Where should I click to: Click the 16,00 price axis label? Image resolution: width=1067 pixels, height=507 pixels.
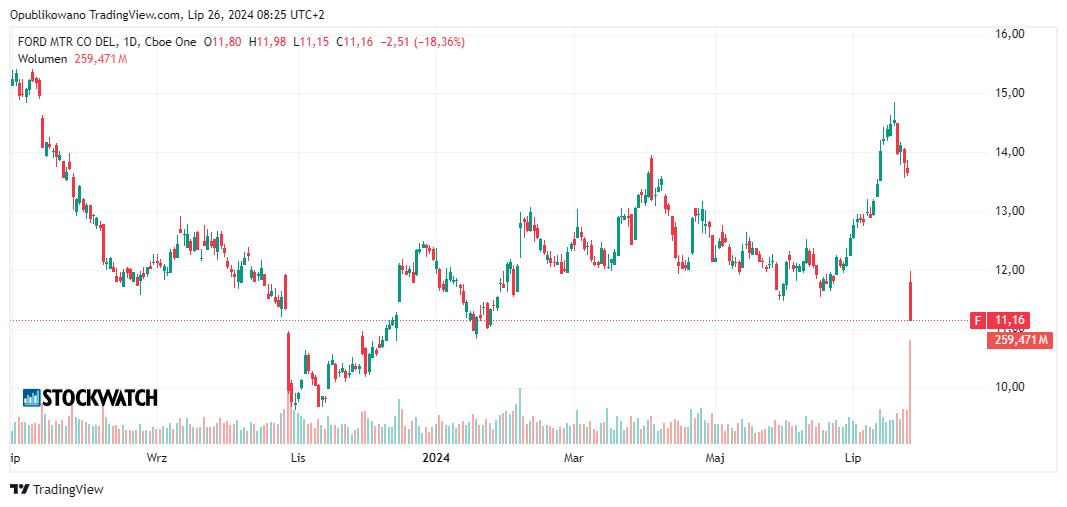tap(1010, 34)
